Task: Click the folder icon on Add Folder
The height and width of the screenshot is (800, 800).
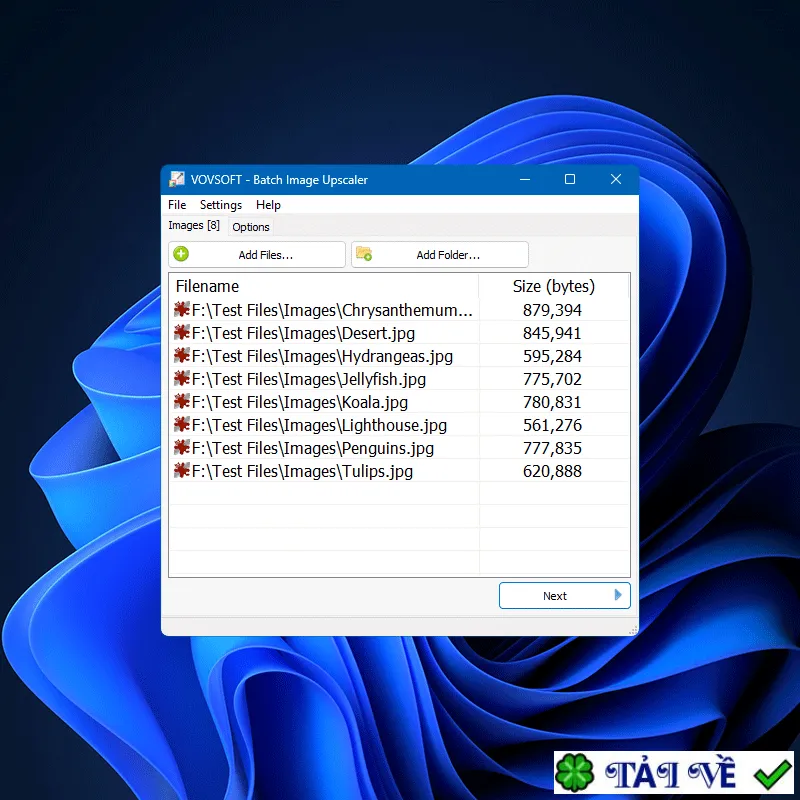Action: click(x=364, y=254)
